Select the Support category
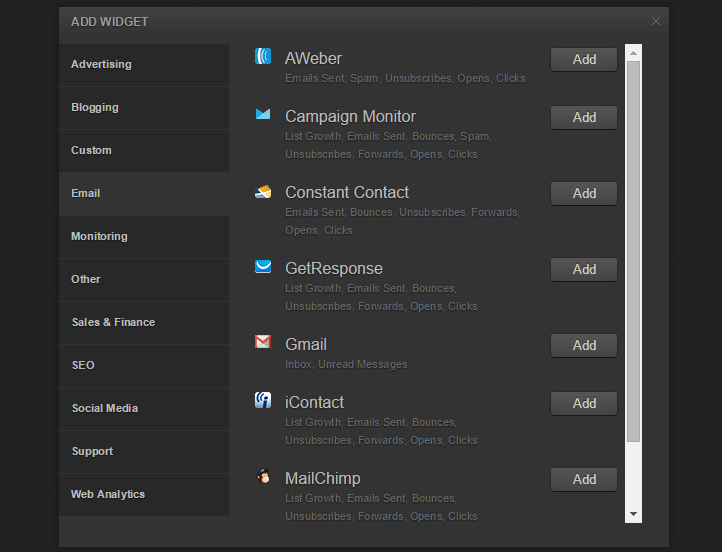722x552 pixels. (144, 452)
